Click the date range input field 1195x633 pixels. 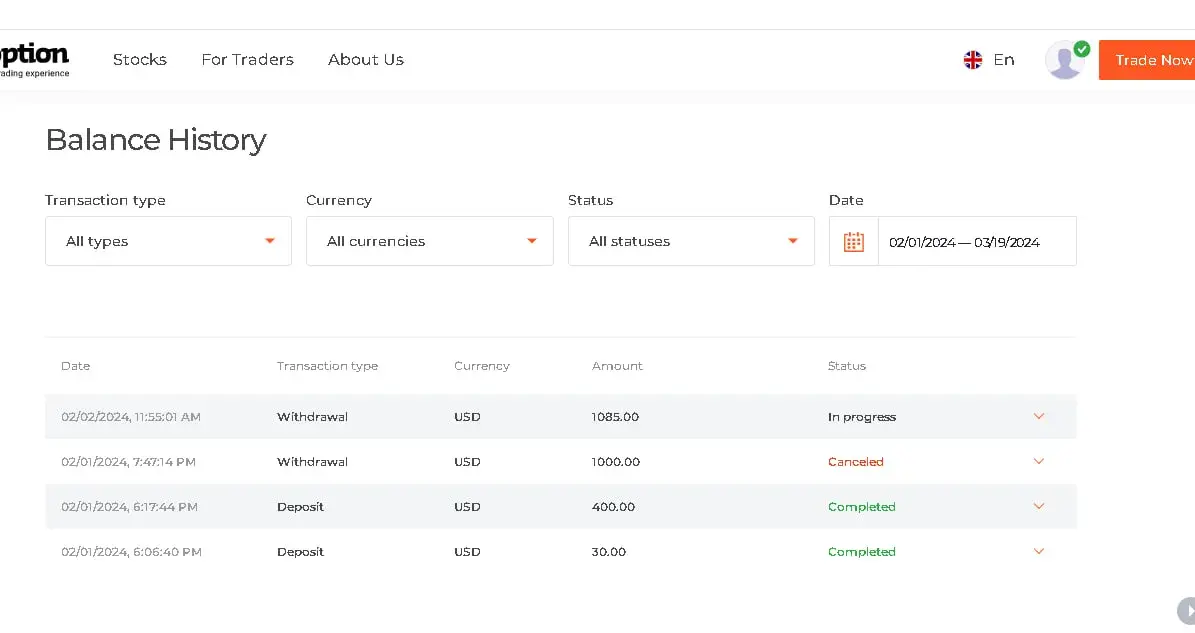pyautogui.click(x=976, y=241)
